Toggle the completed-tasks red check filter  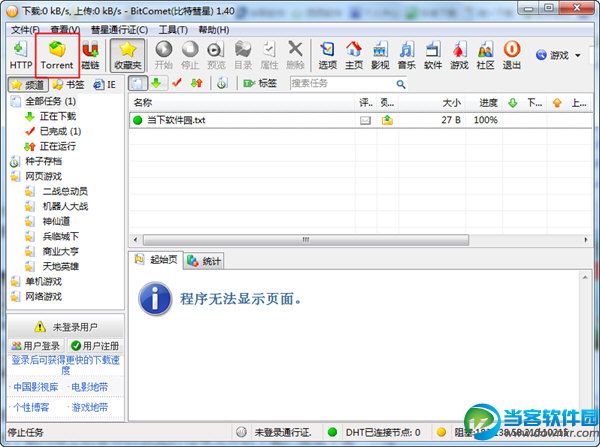point(176,83)
